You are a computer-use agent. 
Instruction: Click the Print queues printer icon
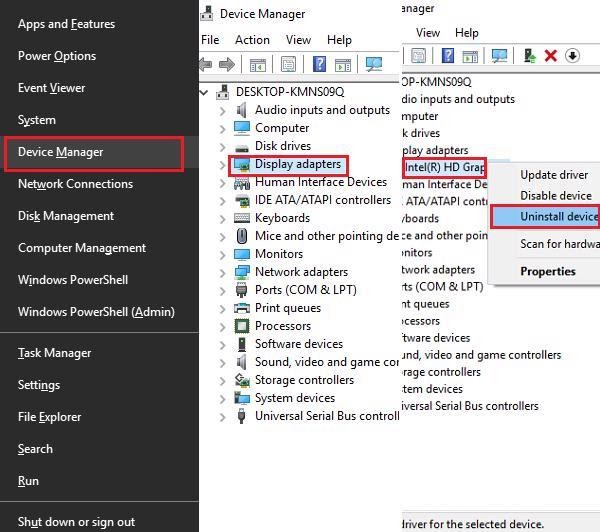click(242, 308)
